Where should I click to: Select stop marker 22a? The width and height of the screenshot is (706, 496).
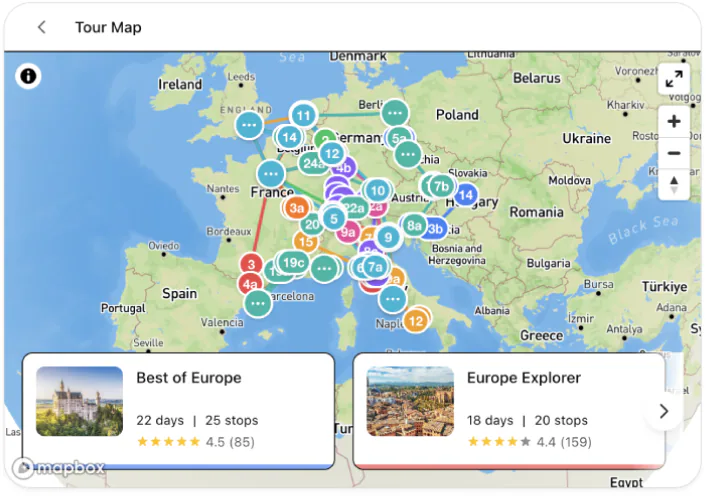[x=355, y=208]
